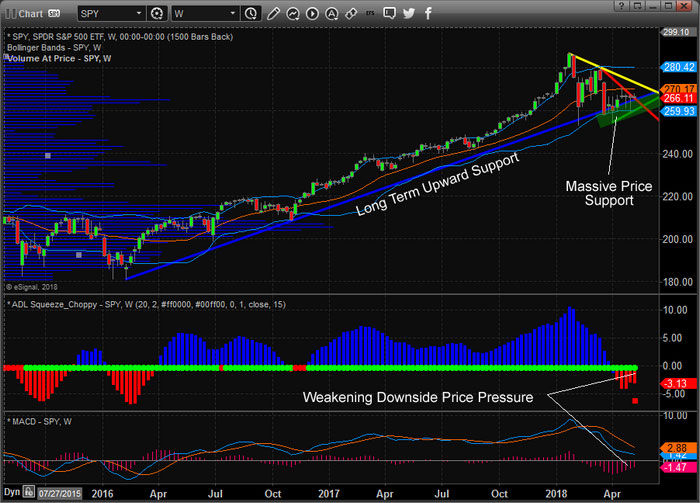Click the 2017 label on time axis

(329, 494)
